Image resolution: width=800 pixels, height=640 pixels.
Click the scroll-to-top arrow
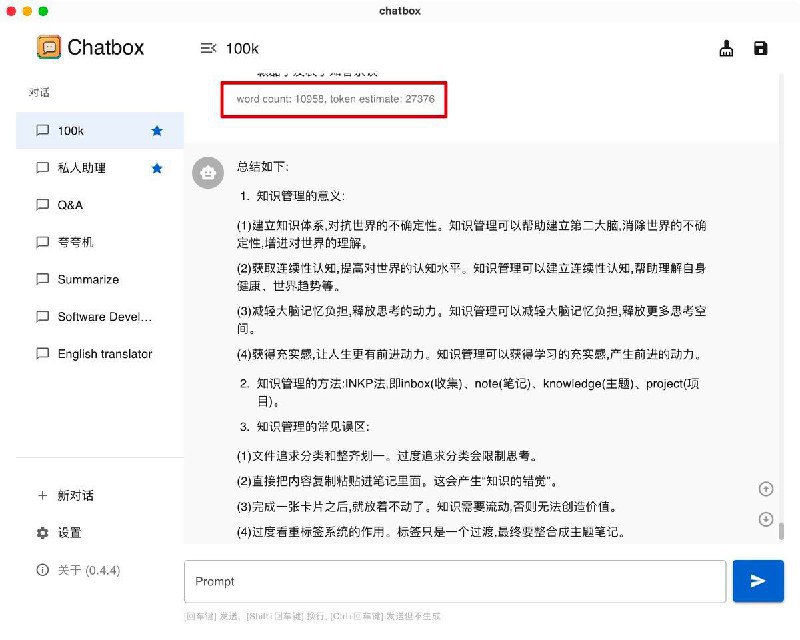pyautogui.click(x=766, y=489)
